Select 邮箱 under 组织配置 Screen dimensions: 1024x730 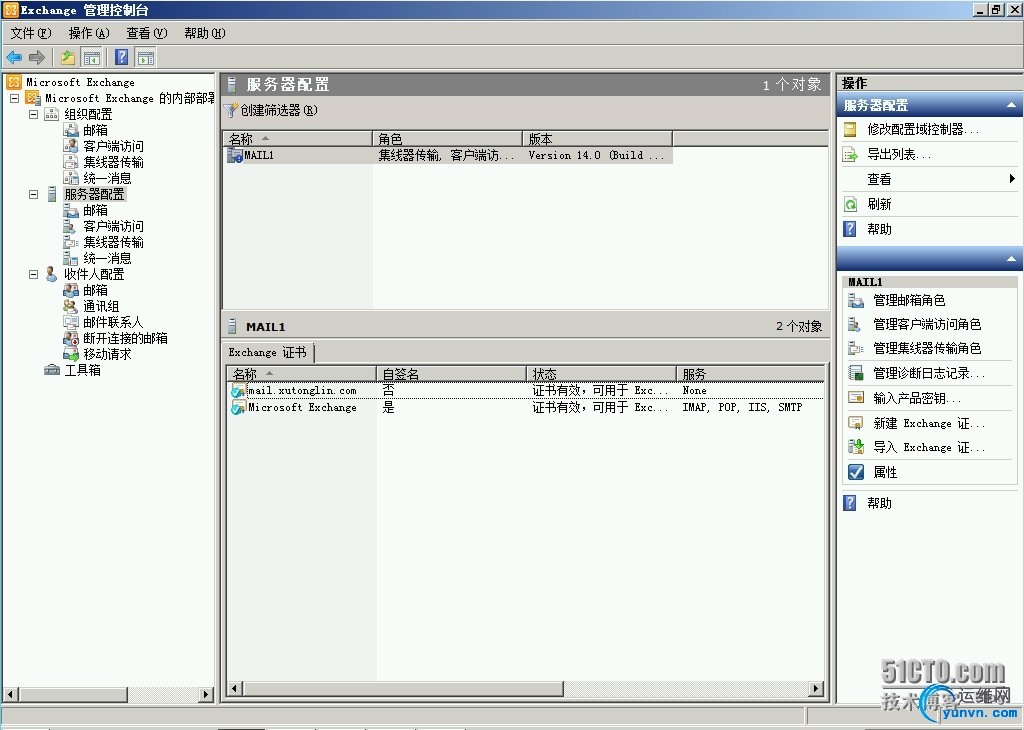coord(95,130)
